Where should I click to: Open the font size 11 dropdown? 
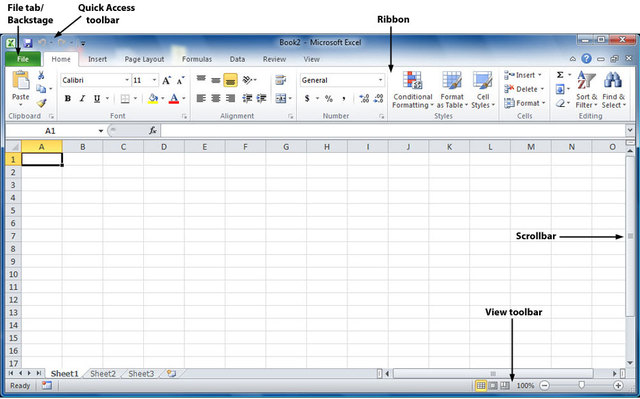pos(154,80)
